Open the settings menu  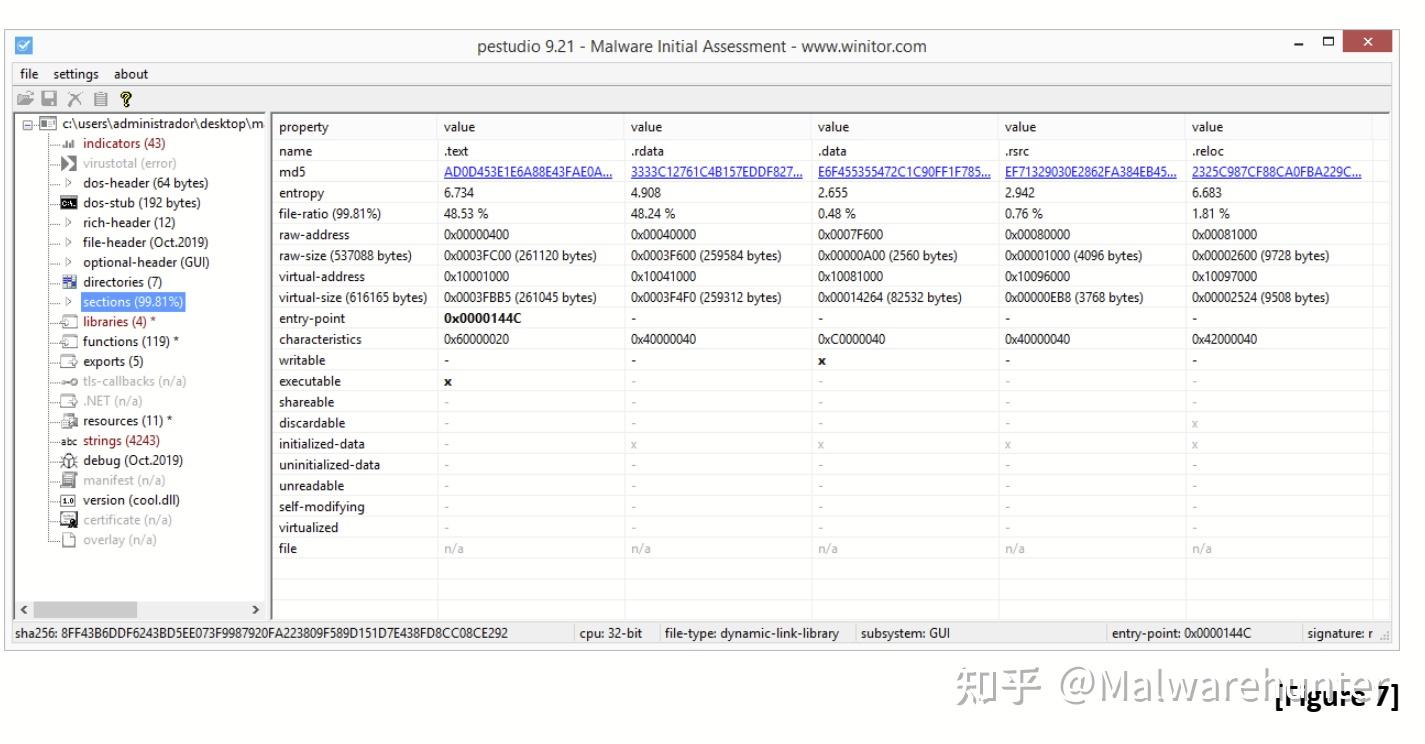coord(75,74)
